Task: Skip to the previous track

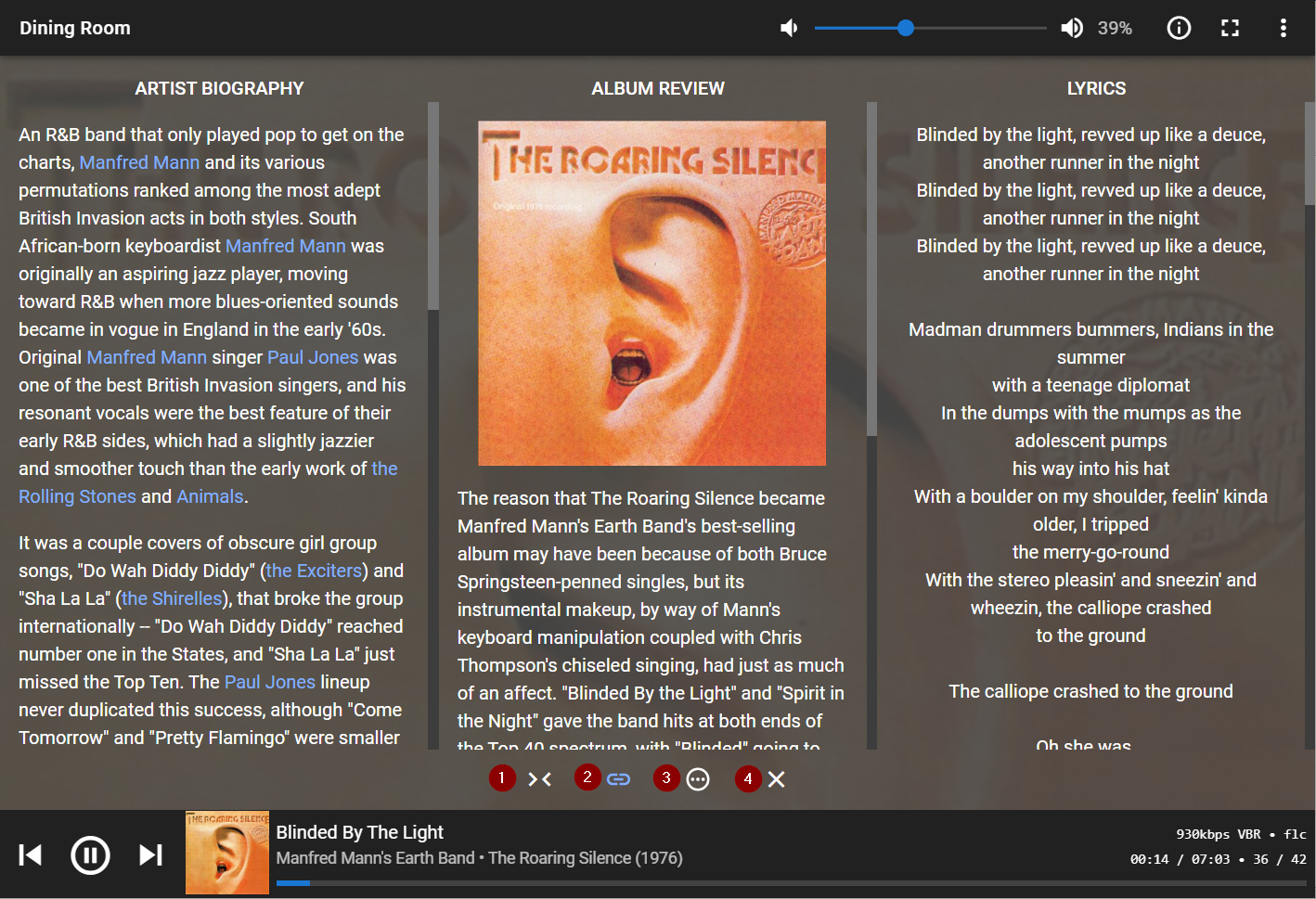Action: pyautogui.click(x=31, y=854)
